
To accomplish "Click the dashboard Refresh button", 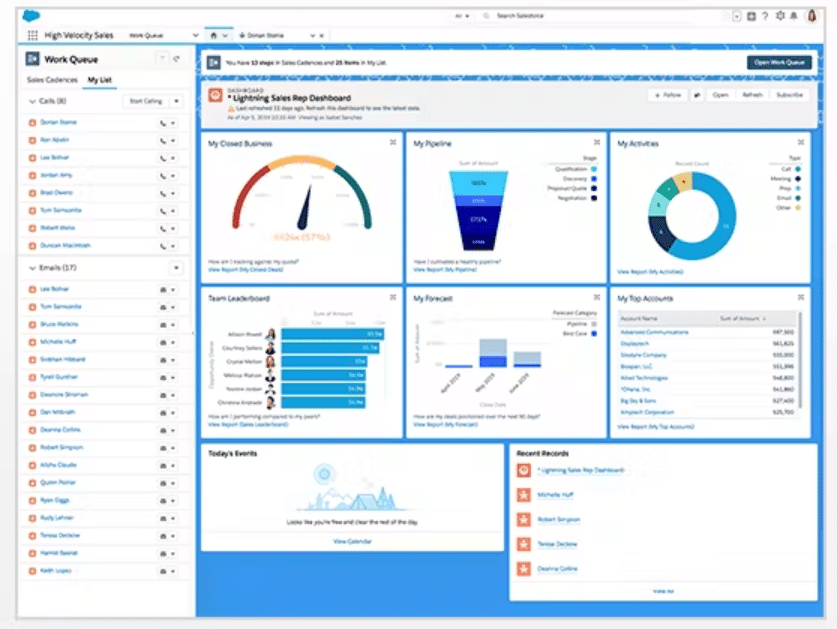I will pyautogui.click(x=751, y=95).
